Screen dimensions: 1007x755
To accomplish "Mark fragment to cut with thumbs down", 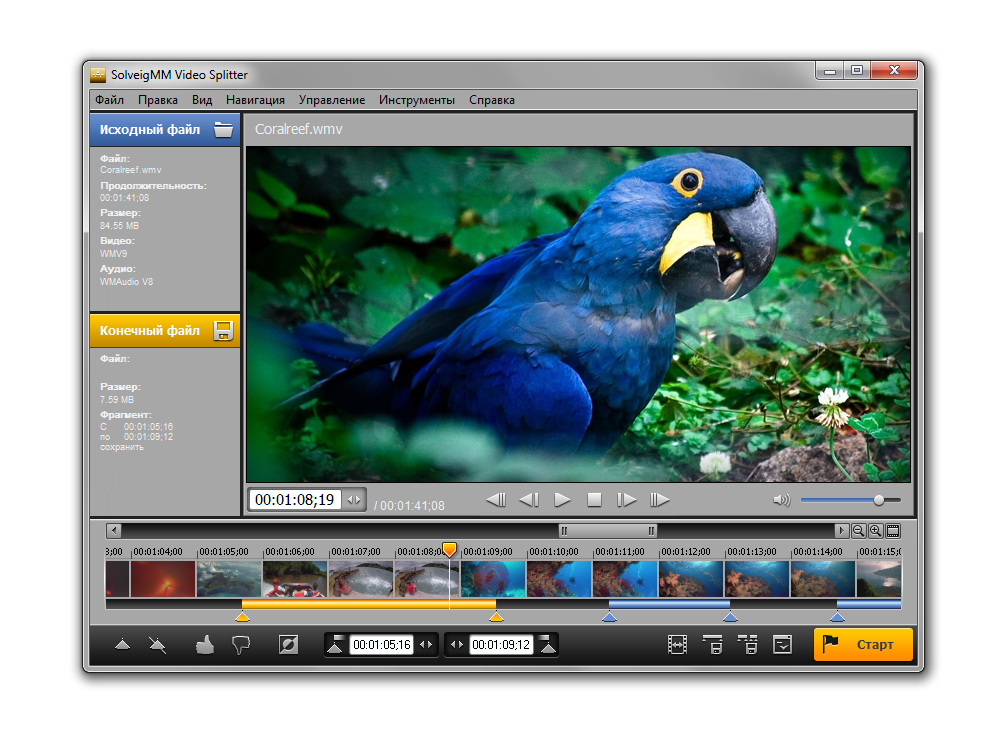I will coord(240,646).
